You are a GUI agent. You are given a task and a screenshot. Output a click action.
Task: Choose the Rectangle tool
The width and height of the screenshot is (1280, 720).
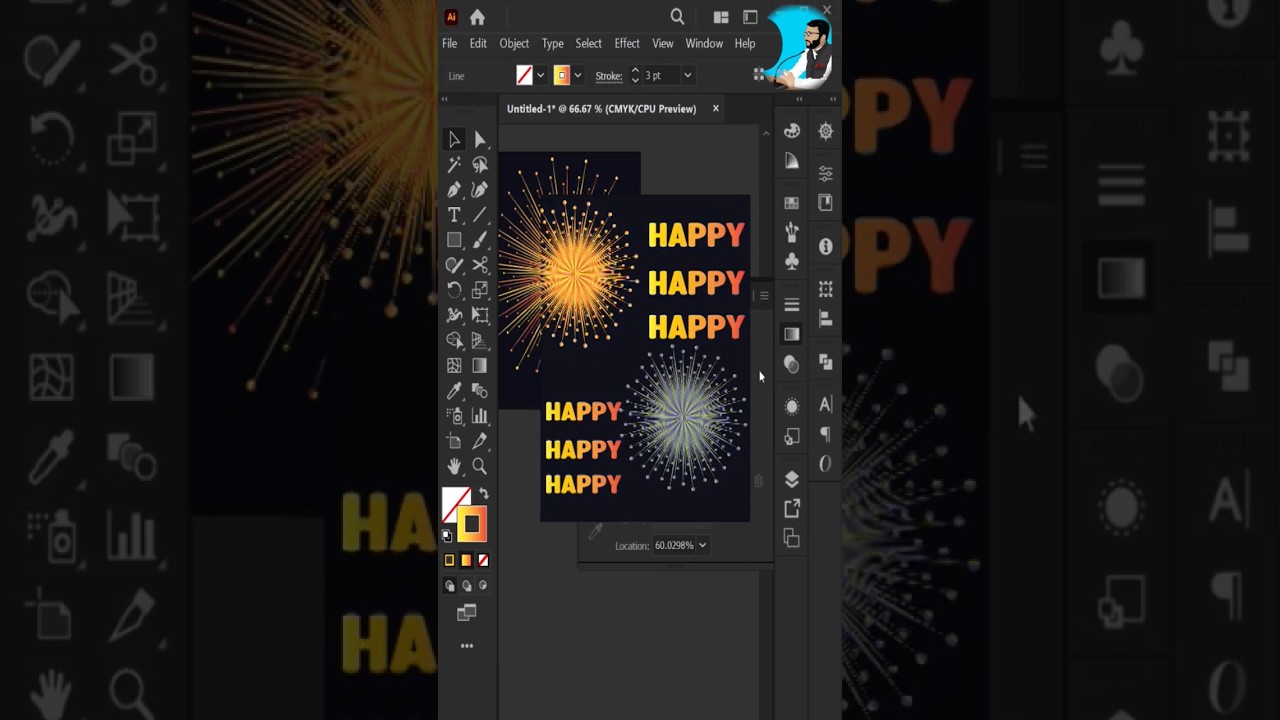[x=454, y=240]
